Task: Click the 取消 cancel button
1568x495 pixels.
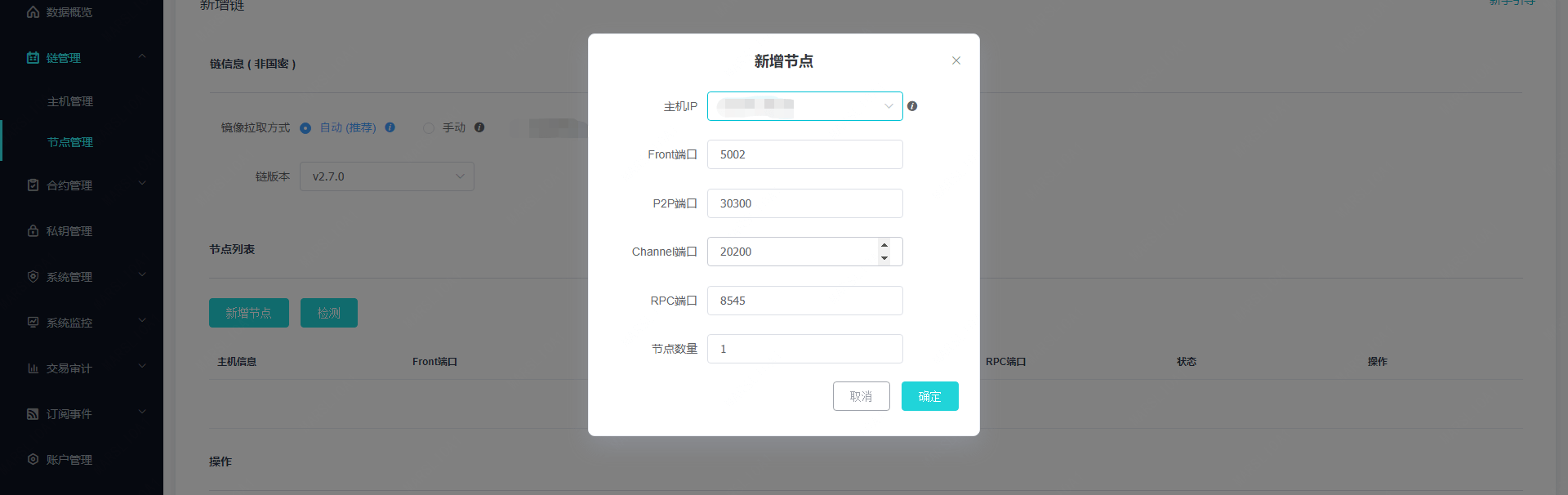Action: point(862,396)
